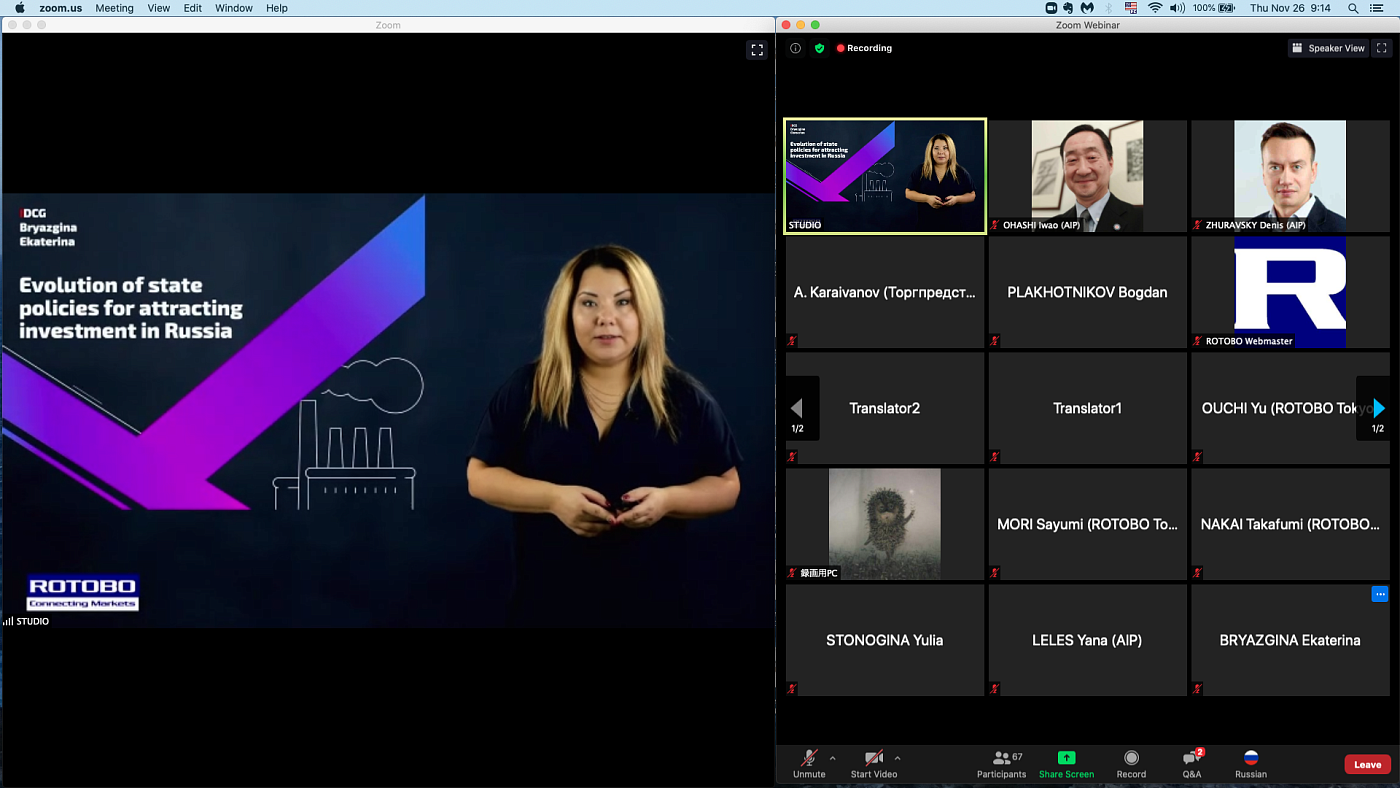The height and width of the screenshot is (788, 1400).
Task: Enter full screen in the shared video window
Action: (757, 50)
